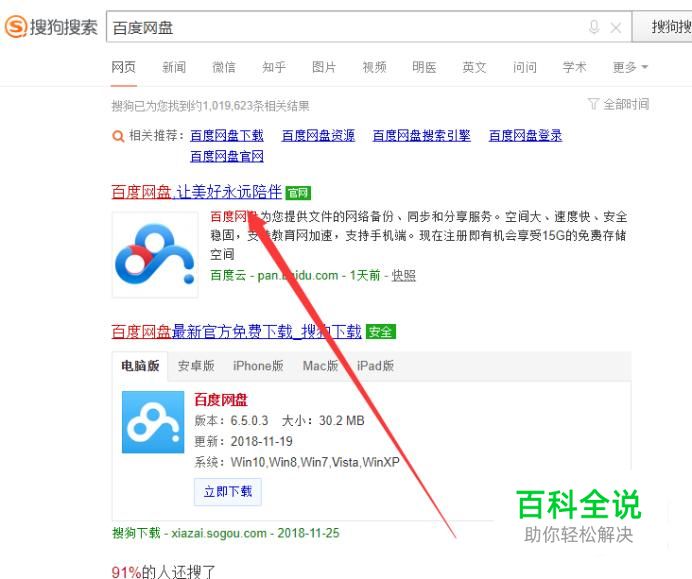Image resolution: width=692 pixels, height=579 pixels.
Task: Select the 电脑版 download tab
Action: (x=140, y=366)
